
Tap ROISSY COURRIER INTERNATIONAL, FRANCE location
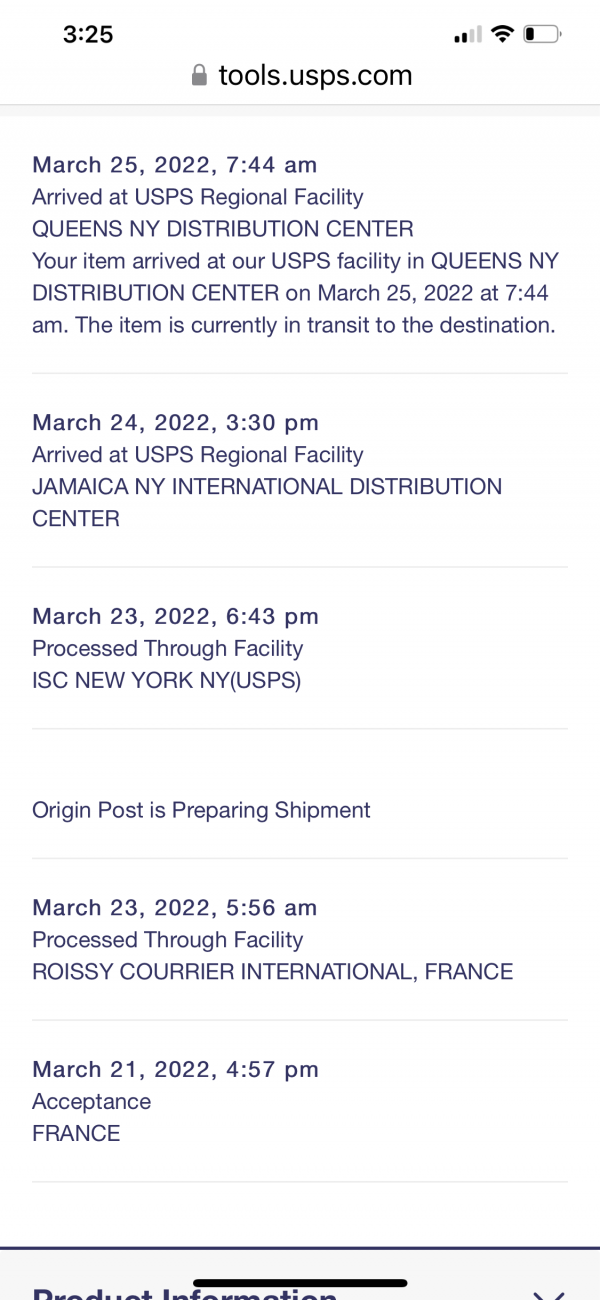(272, 972)
